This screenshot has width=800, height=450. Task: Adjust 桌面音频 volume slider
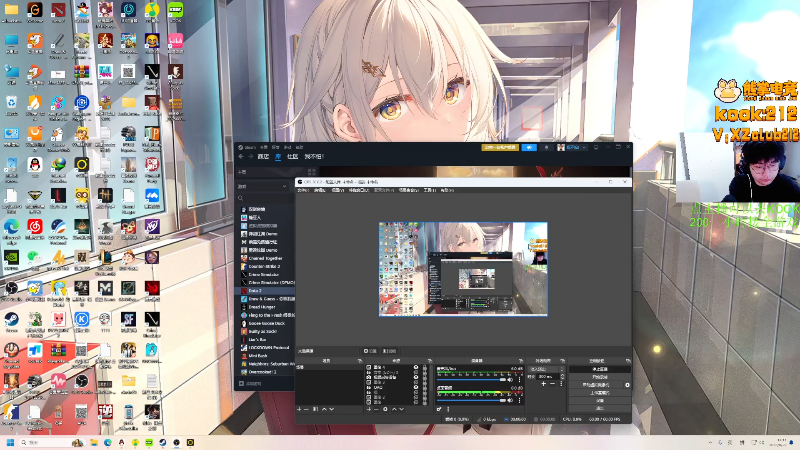click(471, 400)
